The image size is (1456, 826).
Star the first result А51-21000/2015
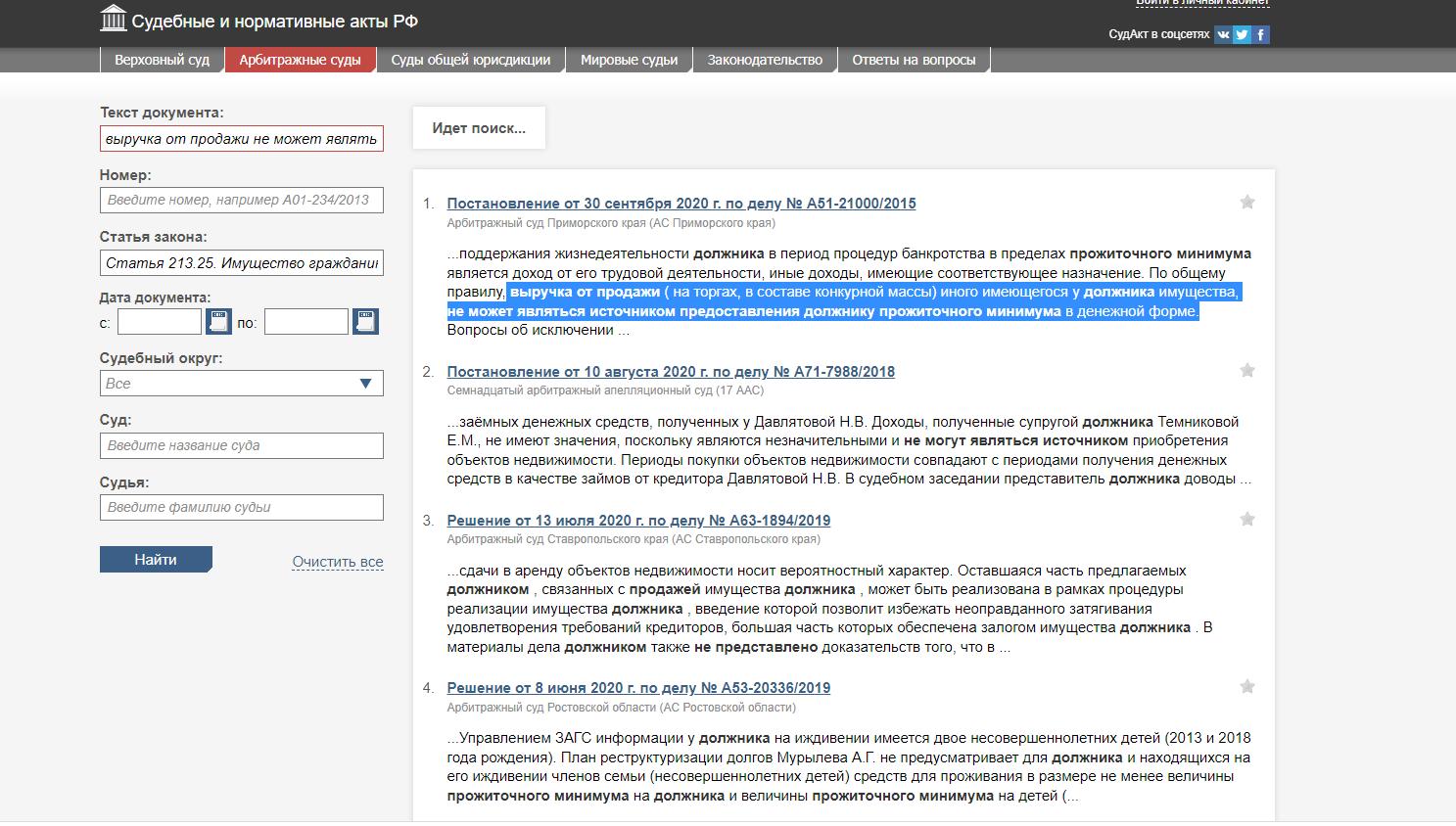[x=1246, y=202]
